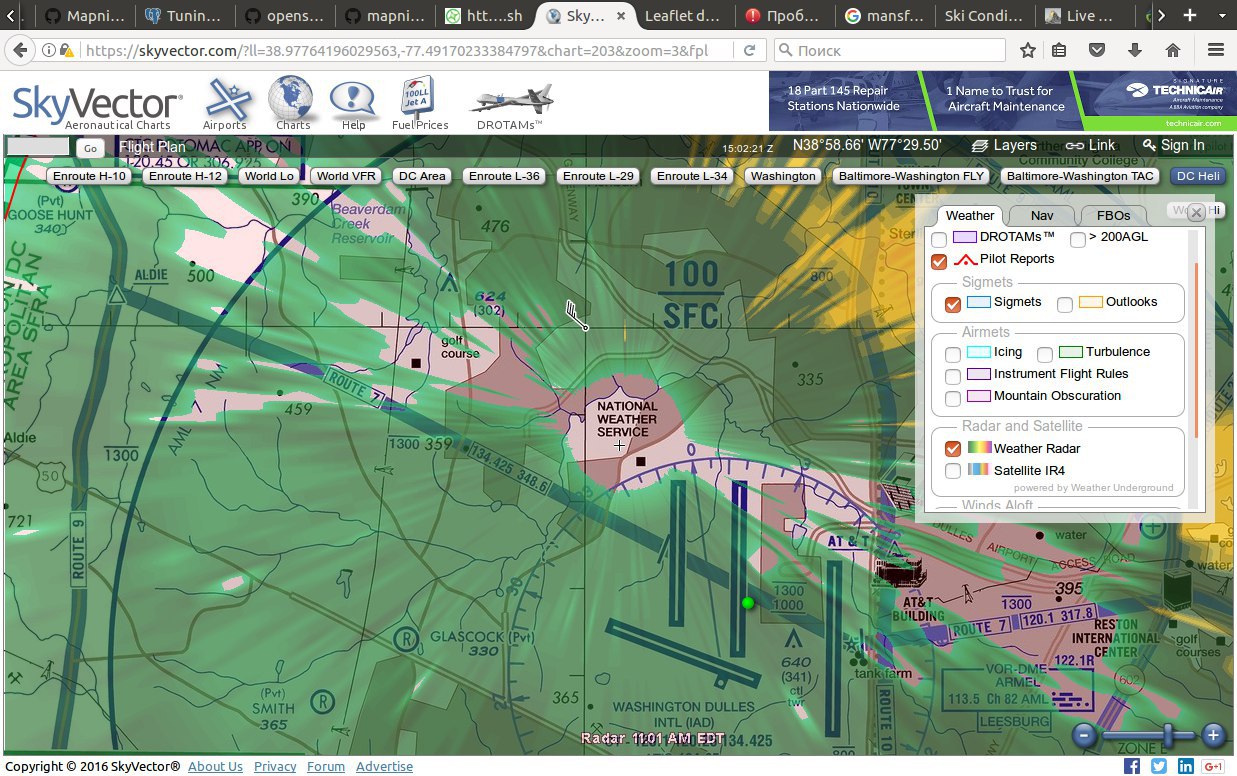The height and width of the screenshot is (776, 1237).
Task: Share on Twitter icon
Action: tap(1159, 766)
